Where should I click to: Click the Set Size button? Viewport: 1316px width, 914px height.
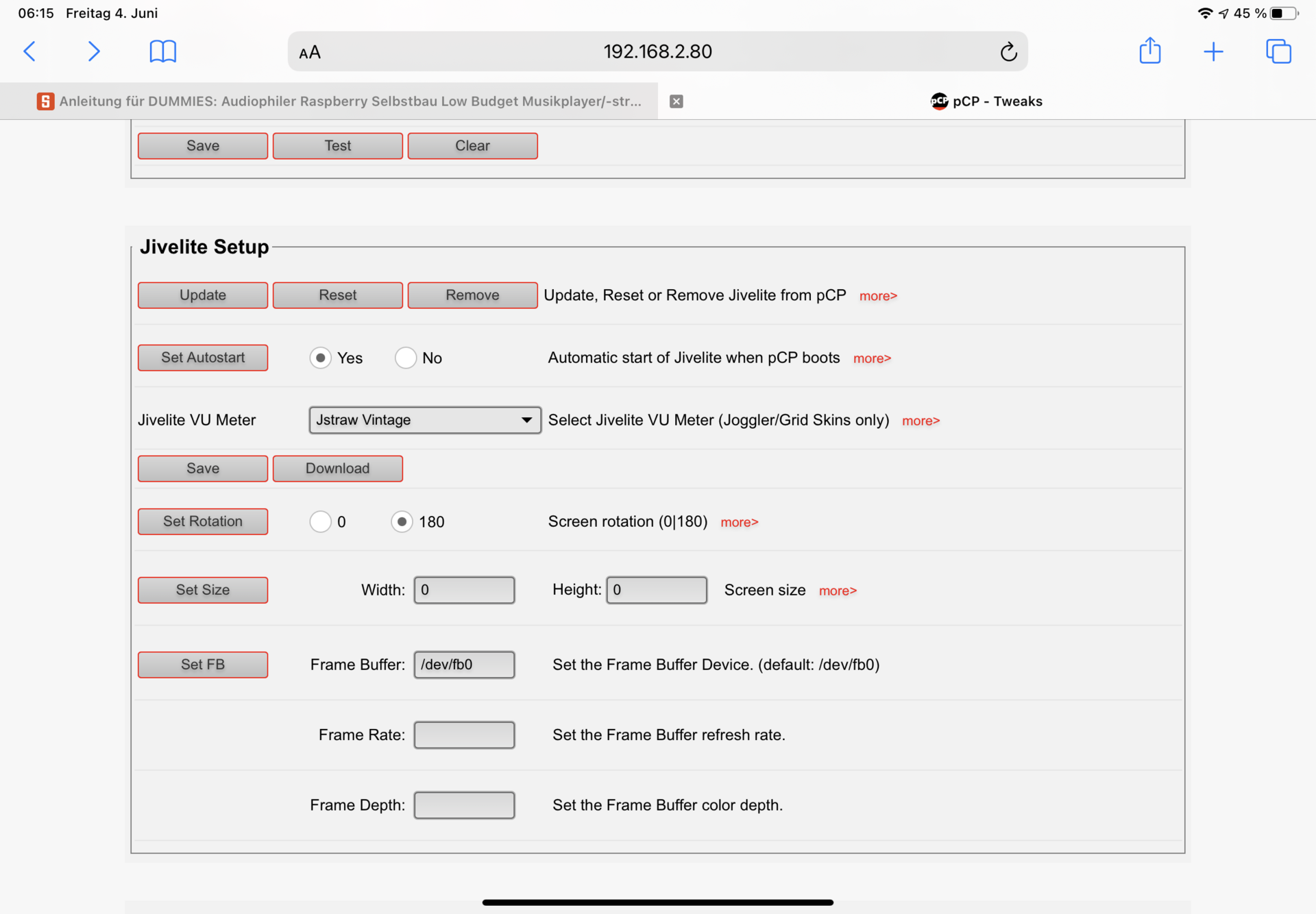click(x=203, y=590)
